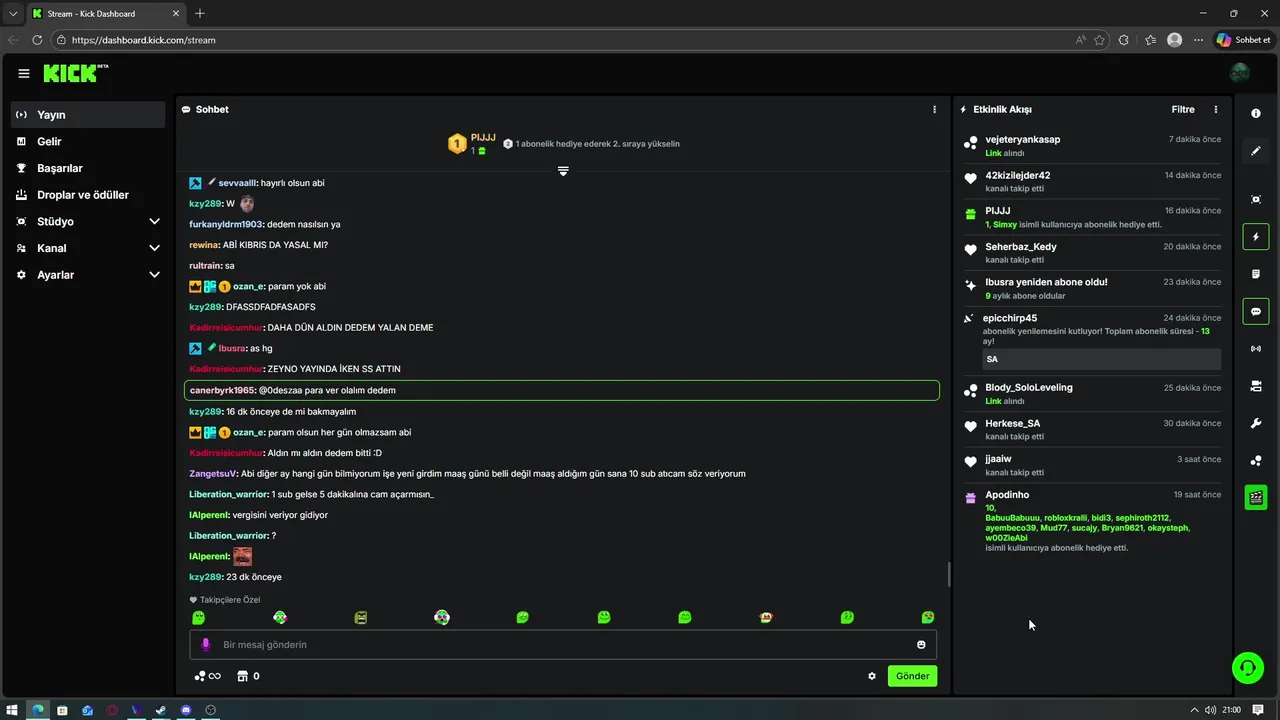Open the document notes icon in toolbar

point(1256,274)
